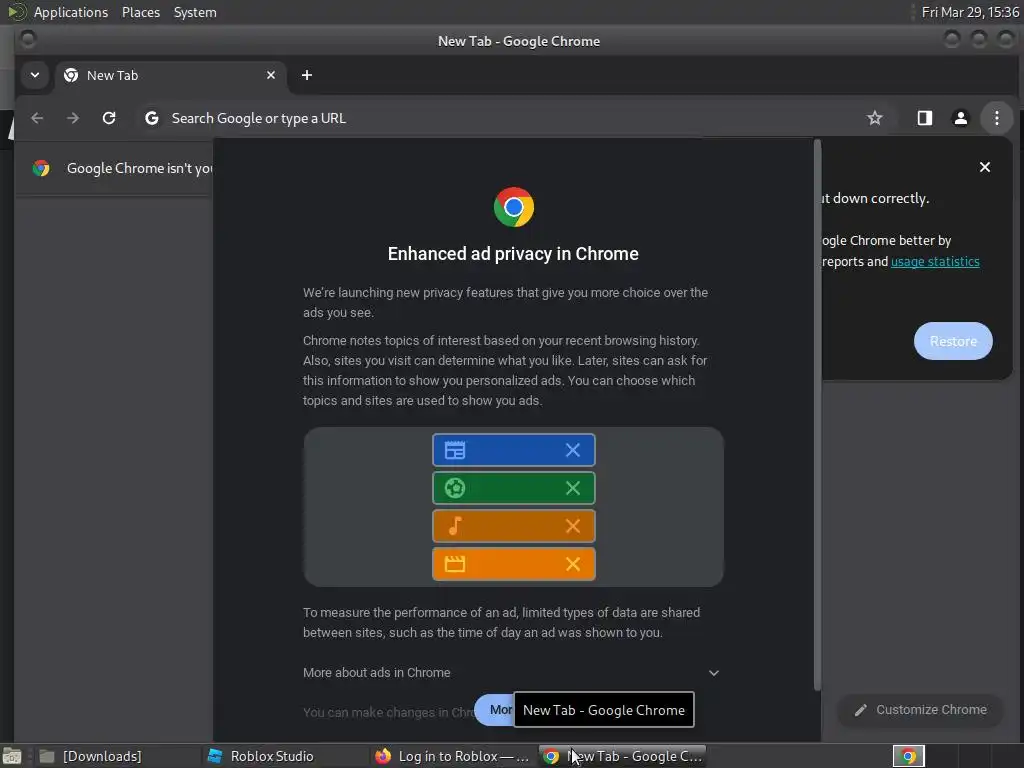Viewport: 1024px width, 768px height.
Task: Click the show desktop taskbar icon
Action: (12, 756)
